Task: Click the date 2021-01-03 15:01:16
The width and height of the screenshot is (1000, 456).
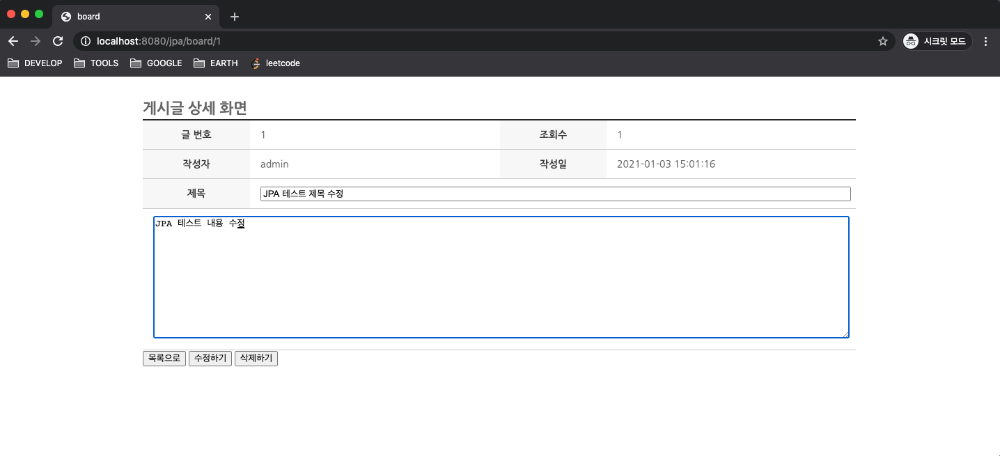Action: click(666, 164)
